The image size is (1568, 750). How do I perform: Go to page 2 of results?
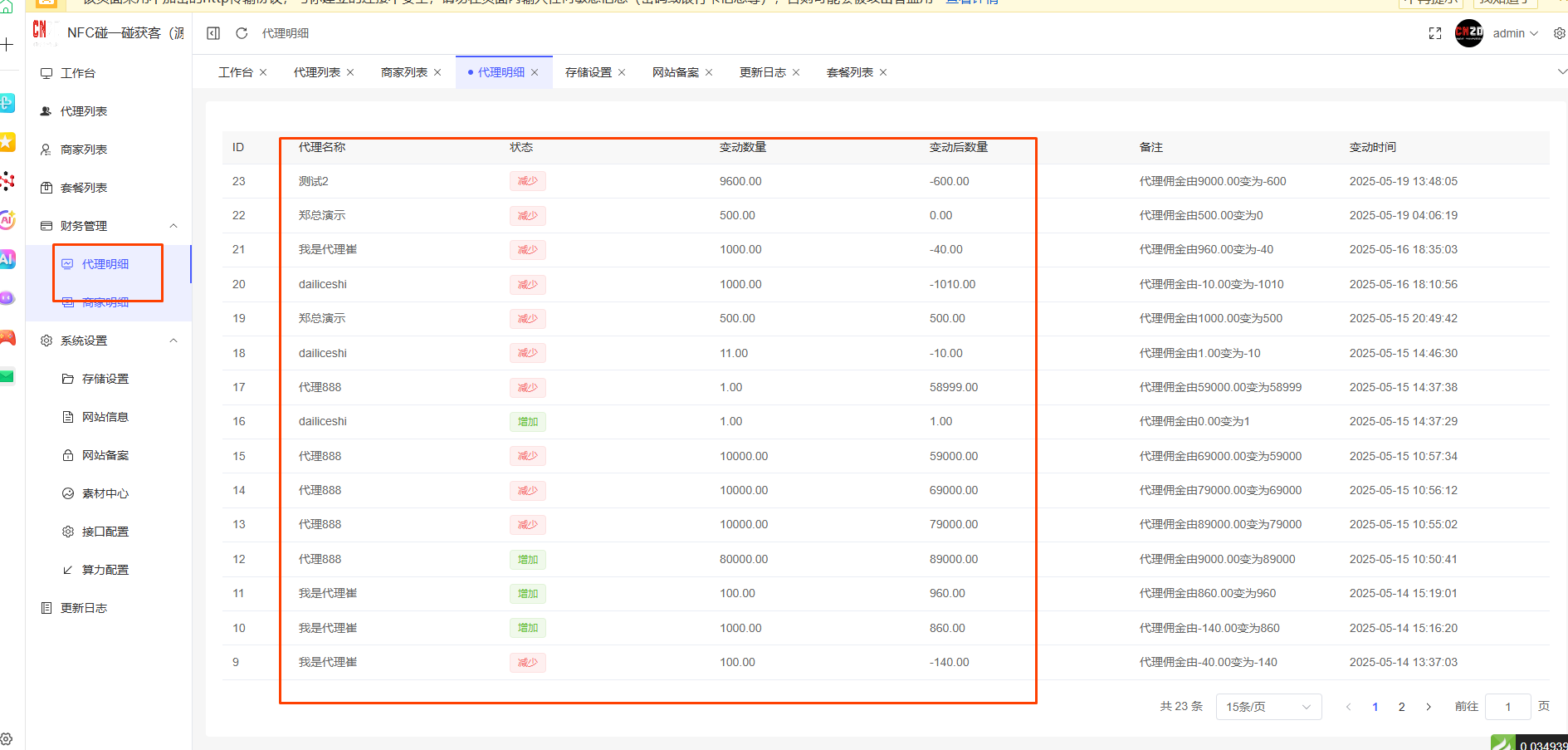tap(1401, 707)
